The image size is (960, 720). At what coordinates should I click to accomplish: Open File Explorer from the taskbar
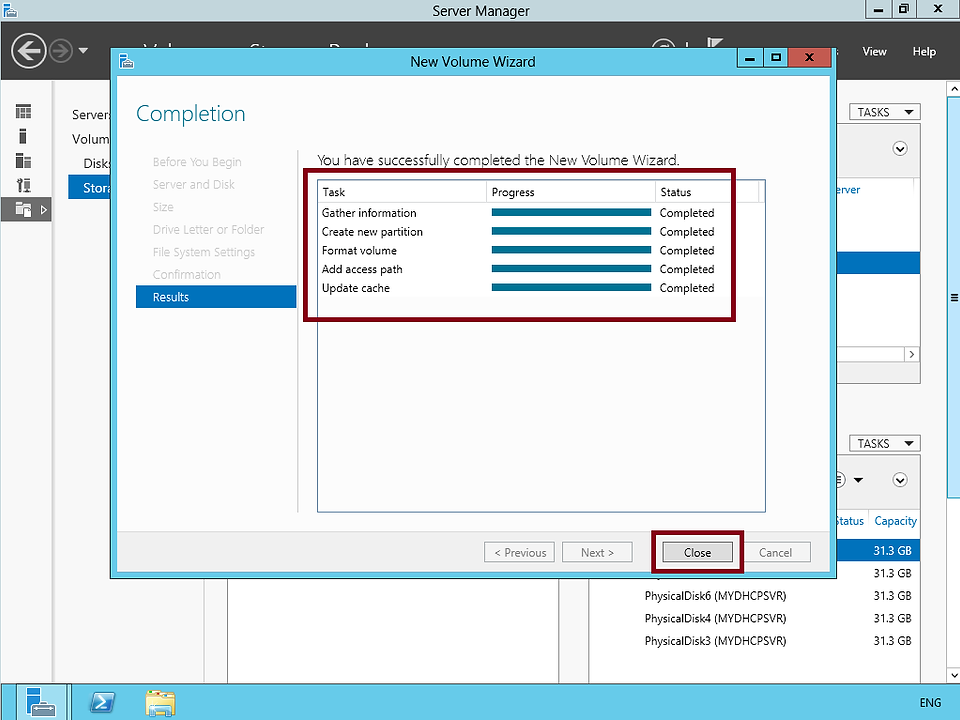point(160,703)
